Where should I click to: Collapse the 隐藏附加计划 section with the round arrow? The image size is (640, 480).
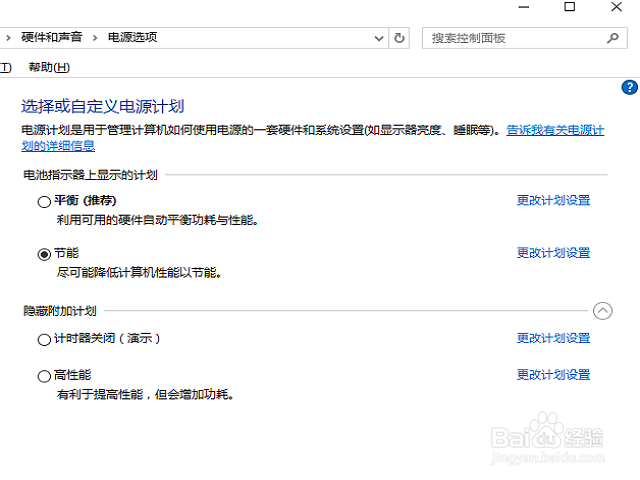click(x=602, y=311)
